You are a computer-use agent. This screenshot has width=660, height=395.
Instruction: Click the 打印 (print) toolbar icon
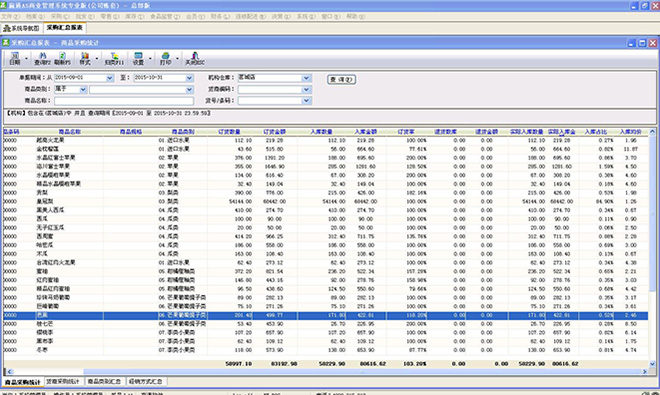click(165, 59)
